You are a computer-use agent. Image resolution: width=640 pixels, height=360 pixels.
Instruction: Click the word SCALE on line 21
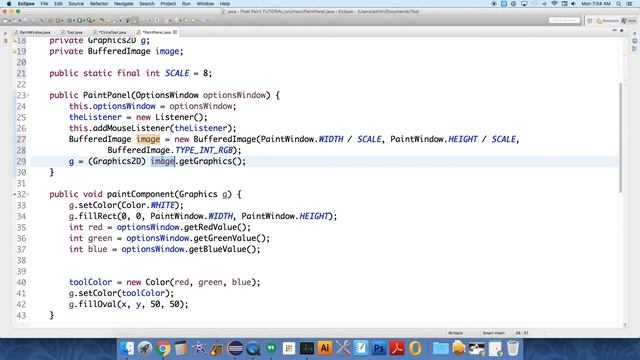pyautogui.click(x=177, y=73)
